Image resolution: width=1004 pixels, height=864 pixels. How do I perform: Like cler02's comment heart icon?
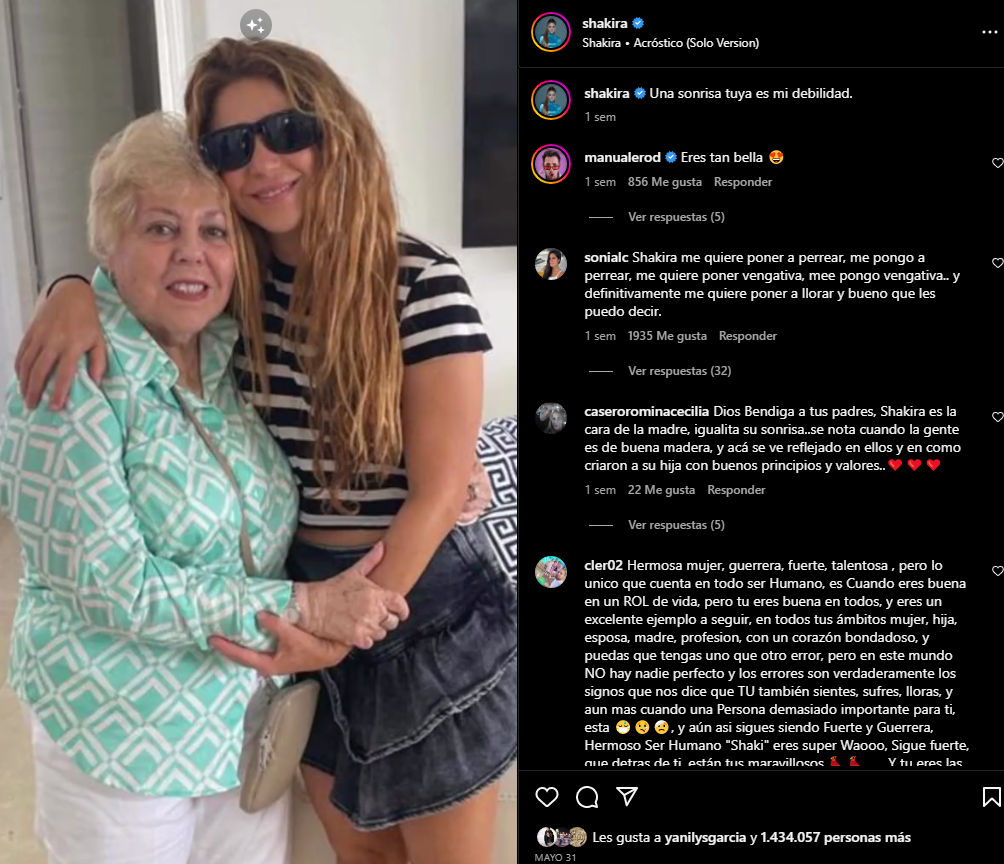(998, 571)
